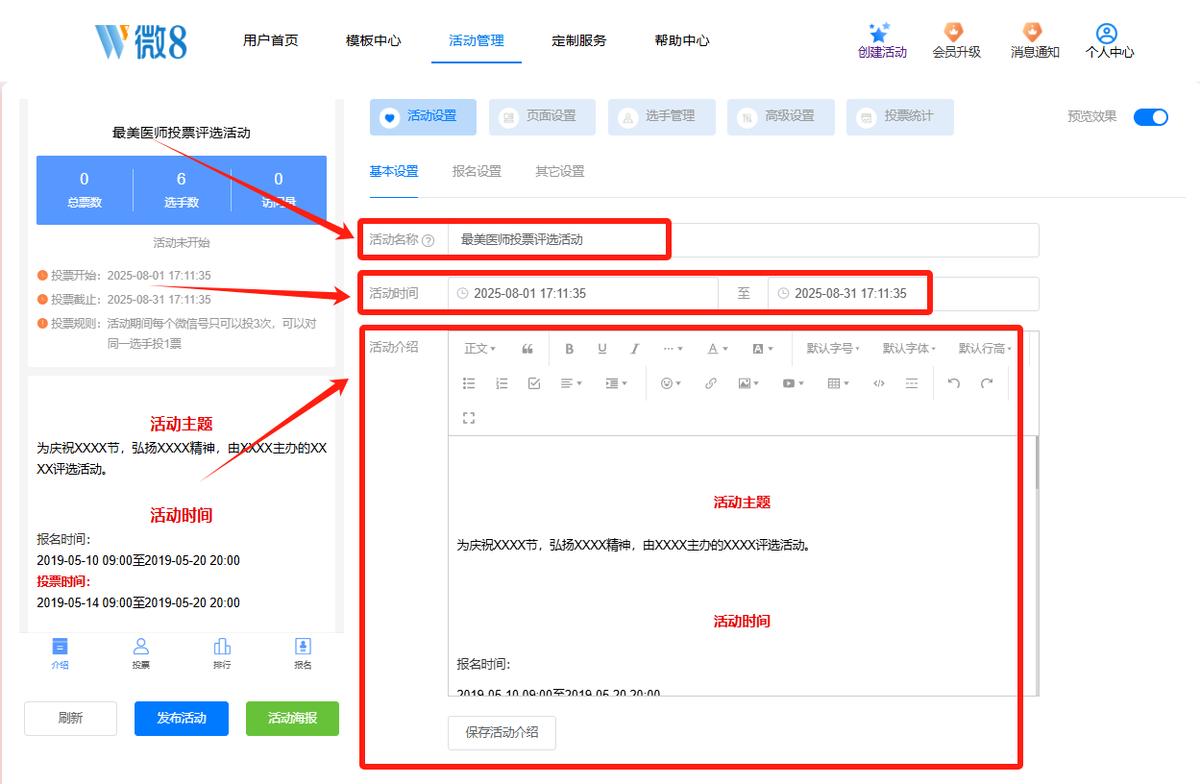Apply italic formatting in the editor
The width and height of the screenshot is (1200, 784).
click(x=634, y=349)
